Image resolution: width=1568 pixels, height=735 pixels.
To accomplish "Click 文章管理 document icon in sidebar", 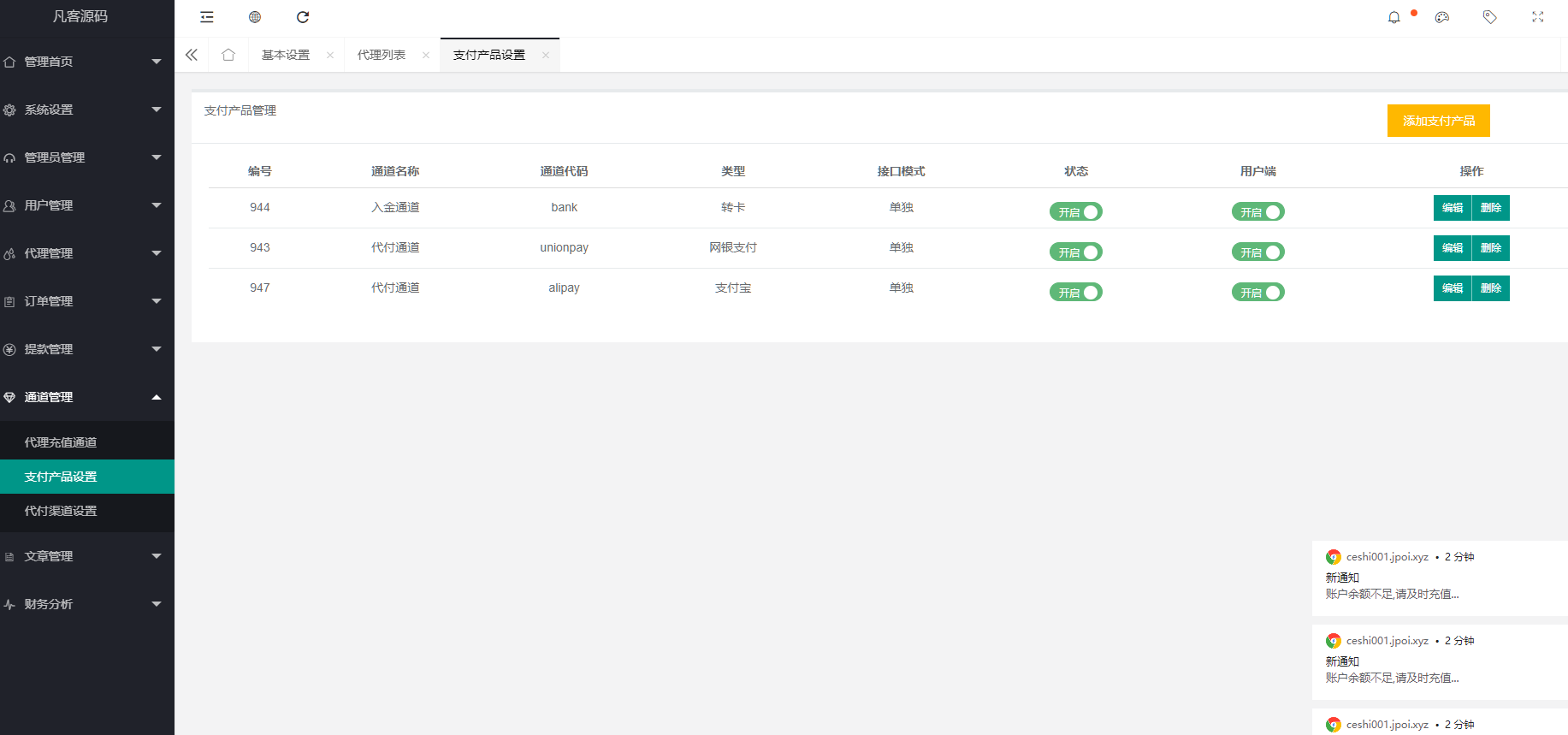I will (x=9, y=556).
